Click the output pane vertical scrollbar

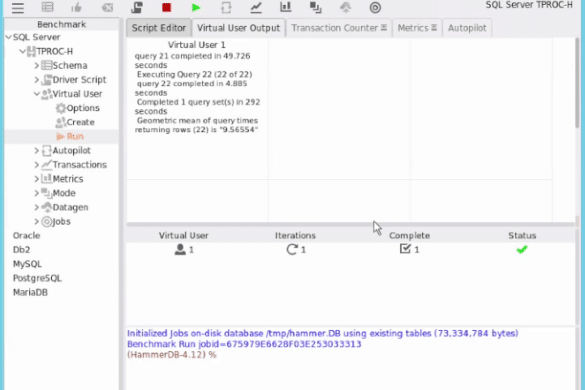[578, 82]
